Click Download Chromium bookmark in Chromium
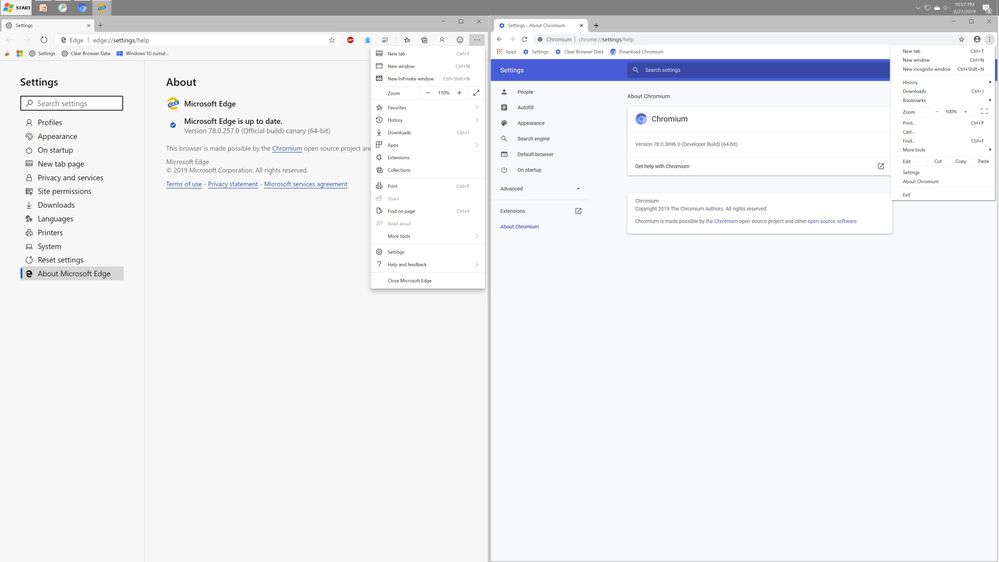Viewport: 999px width, 562px height. tap(636, 52)
